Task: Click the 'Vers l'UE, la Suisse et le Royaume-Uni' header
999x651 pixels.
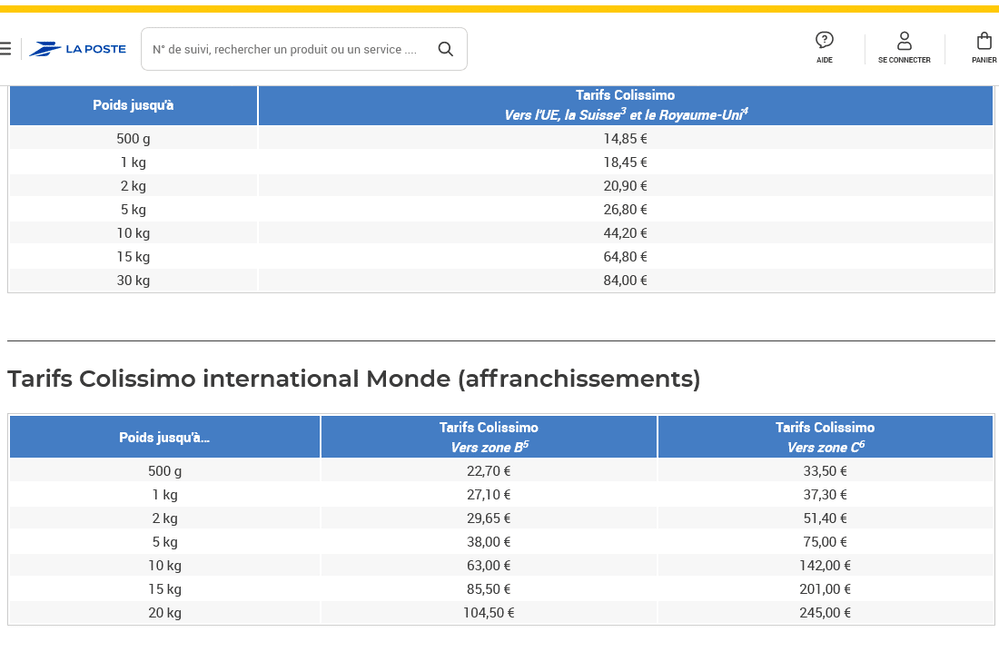Action: pos(625,105)
